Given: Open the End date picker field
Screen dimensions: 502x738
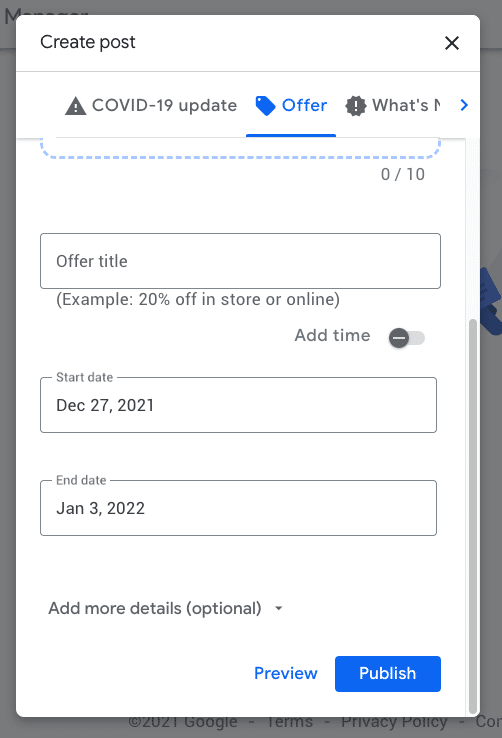Looking at the screenshot, I should (x=239, y=508).
